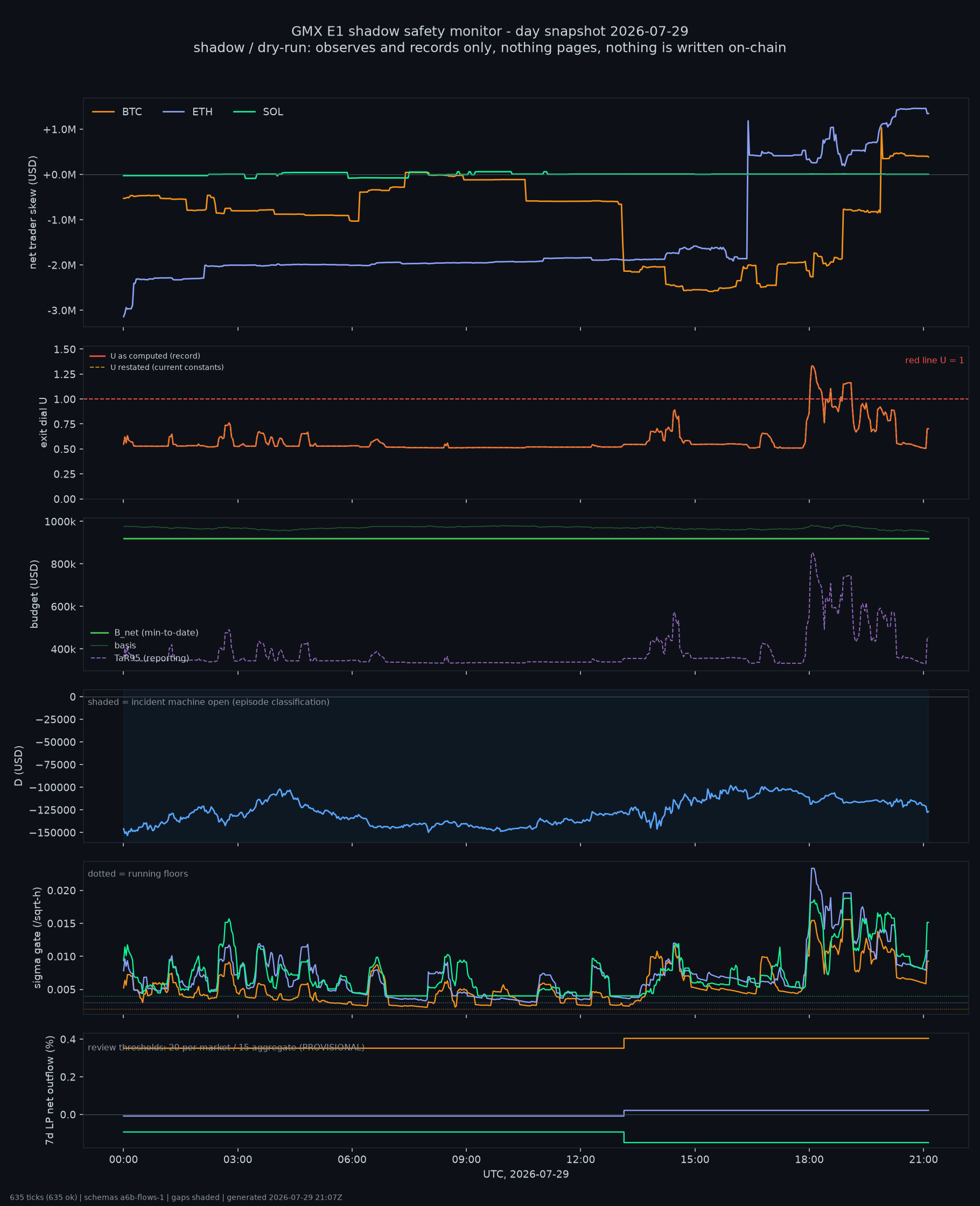
Task: Click the '-2.0M' tick label
Action: coord(61,265)
